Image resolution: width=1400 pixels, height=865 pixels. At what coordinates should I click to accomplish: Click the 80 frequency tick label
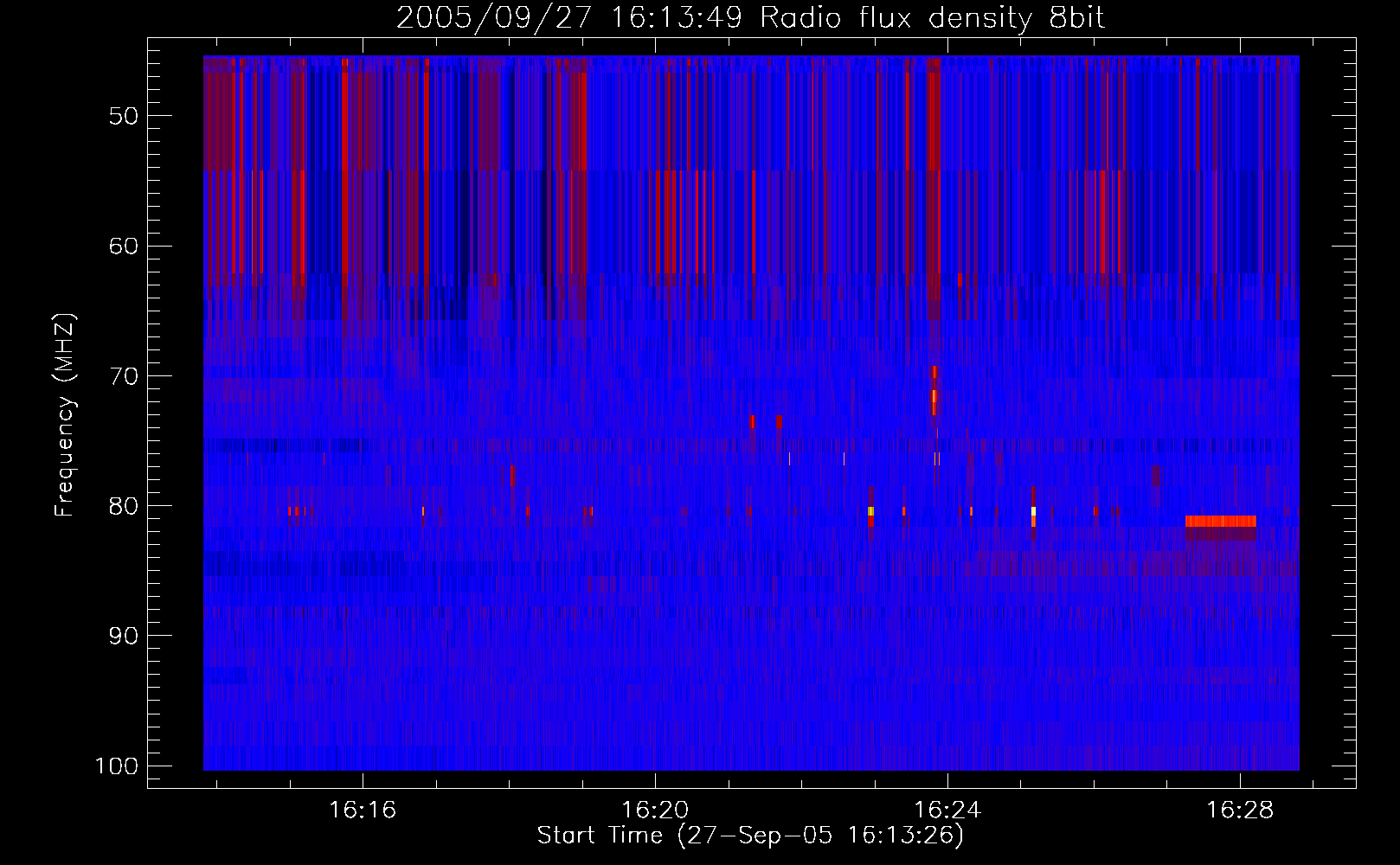[x=124, y=506]
